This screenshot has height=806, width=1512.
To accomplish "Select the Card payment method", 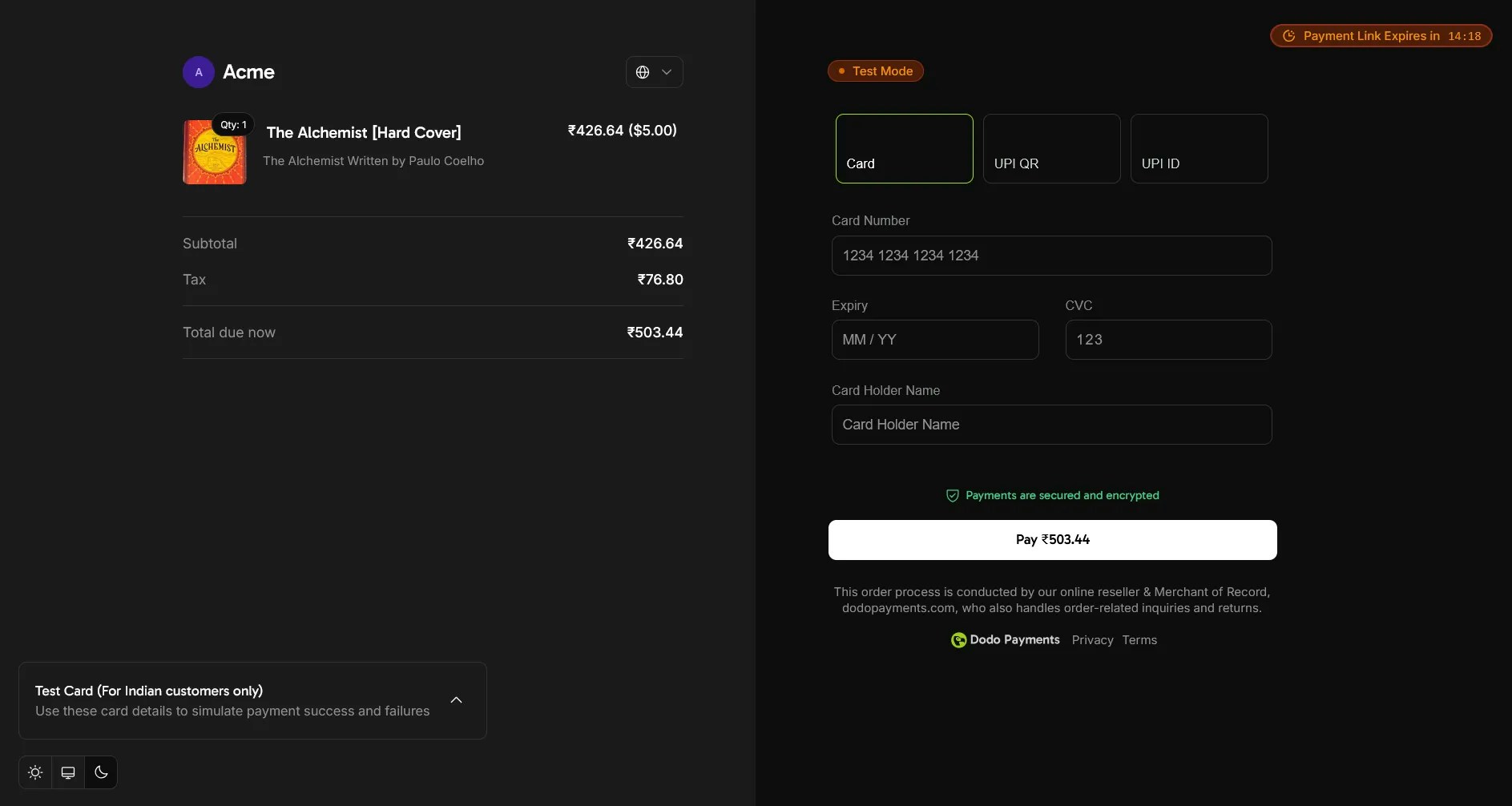I will click(904, 149).
